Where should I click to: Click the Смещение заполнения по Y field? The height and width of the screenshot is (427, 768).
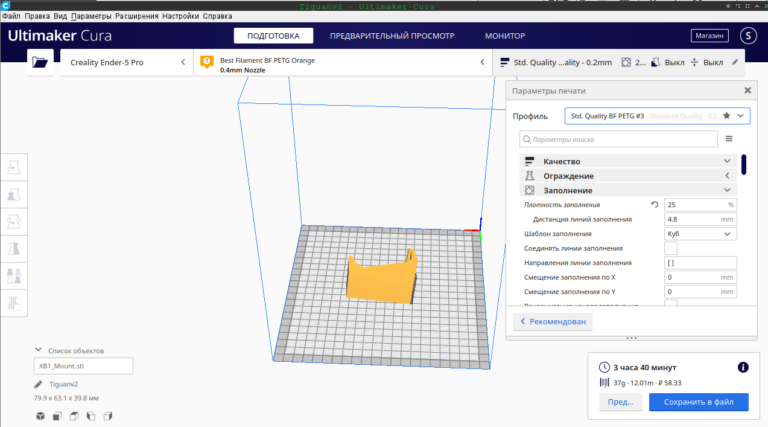(x=700, y=292)
